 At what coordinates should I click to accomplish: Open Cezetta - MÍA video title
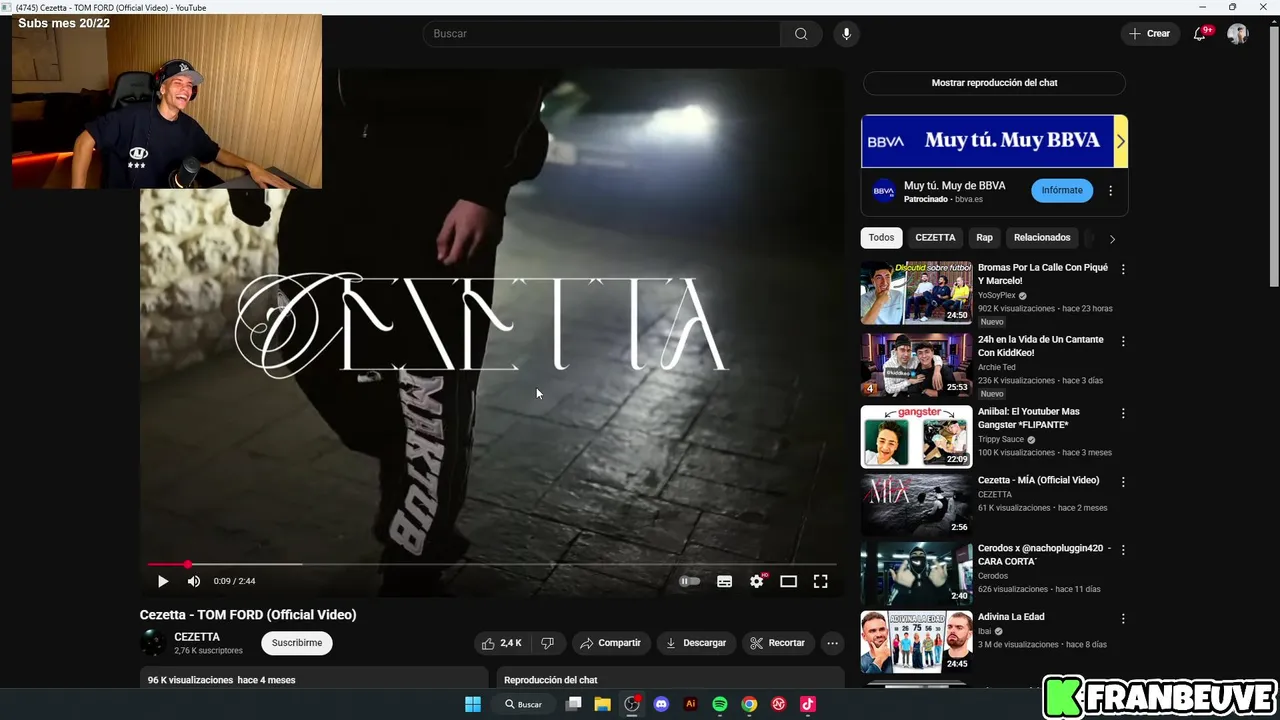pos(1038,480)
